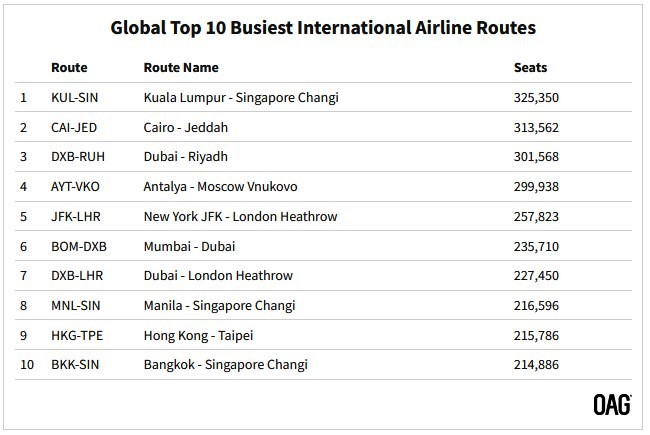650x435 pixels.
Task: Click the table title heading
Action: (323, 28)
